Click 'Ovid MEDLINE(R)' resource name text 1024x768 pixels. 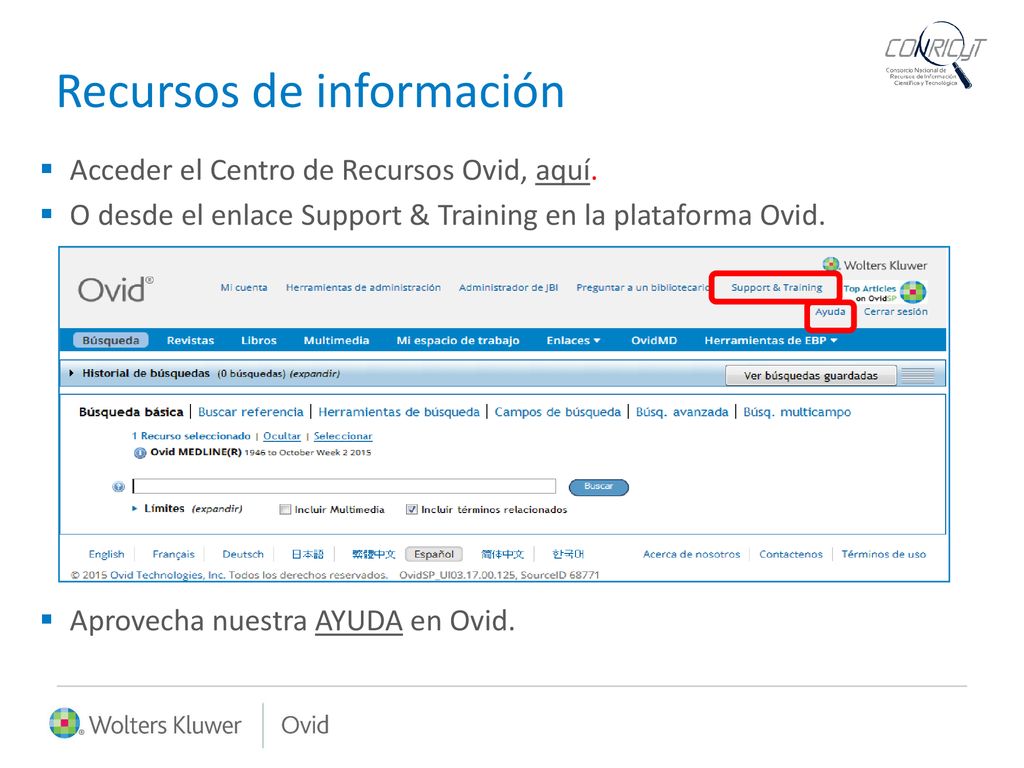[196, 452]
